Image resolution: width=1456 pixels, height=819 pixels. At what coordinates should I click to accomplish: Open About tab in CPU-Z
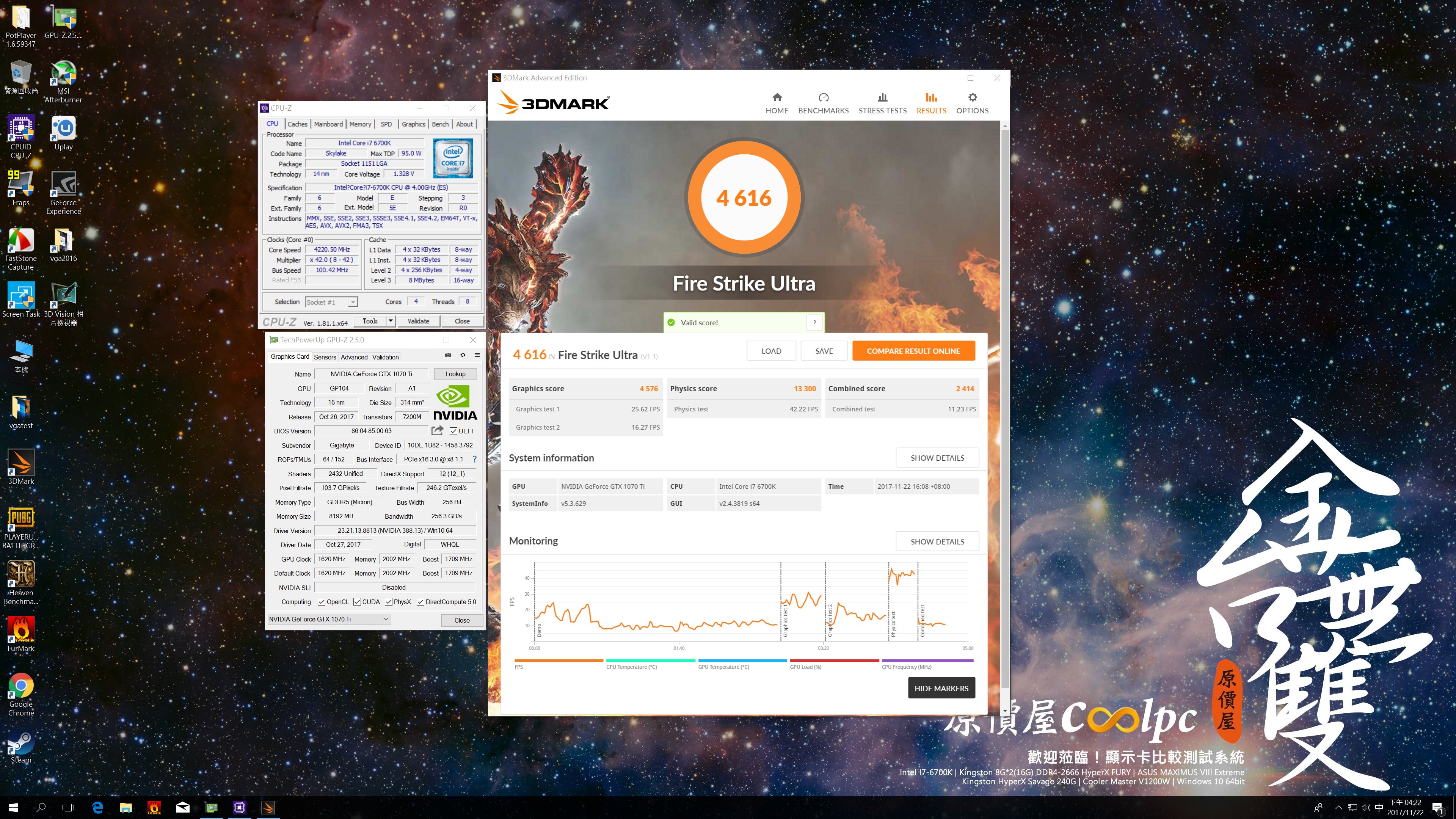[464, 124]
